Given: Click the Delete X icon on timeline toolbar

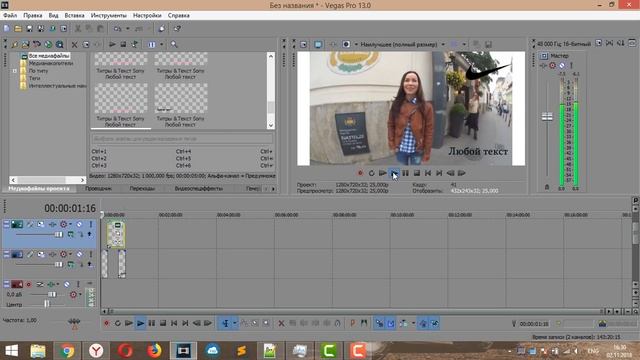Looking at the screenshot, I should 281,323.
